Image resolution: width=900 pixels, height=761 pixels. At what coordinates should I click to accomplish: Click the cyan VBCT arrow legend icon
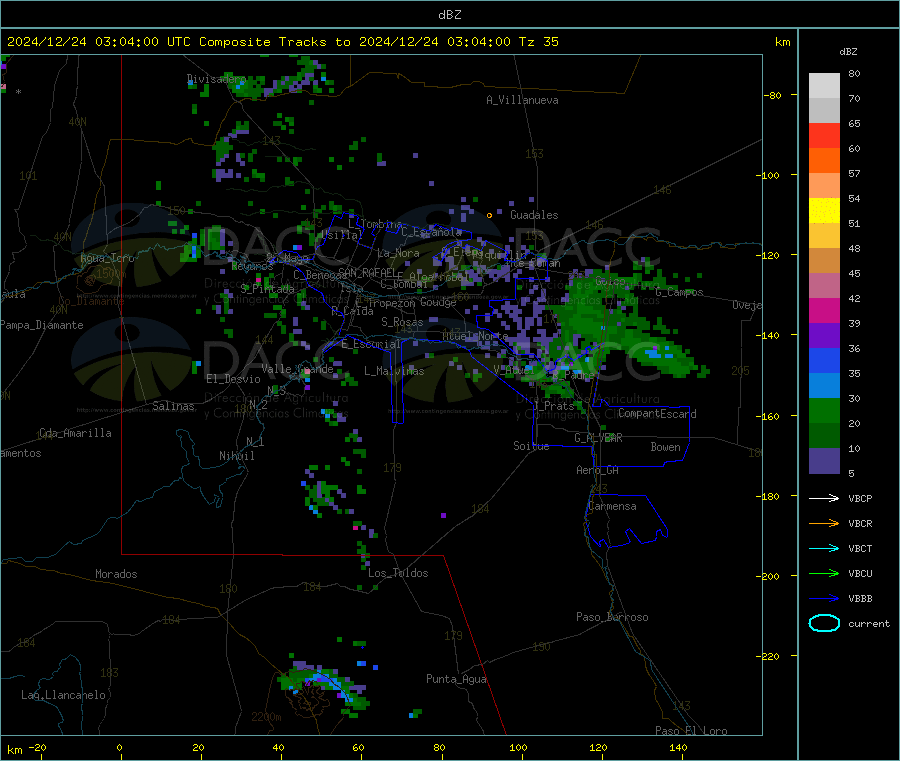(824, 549)
